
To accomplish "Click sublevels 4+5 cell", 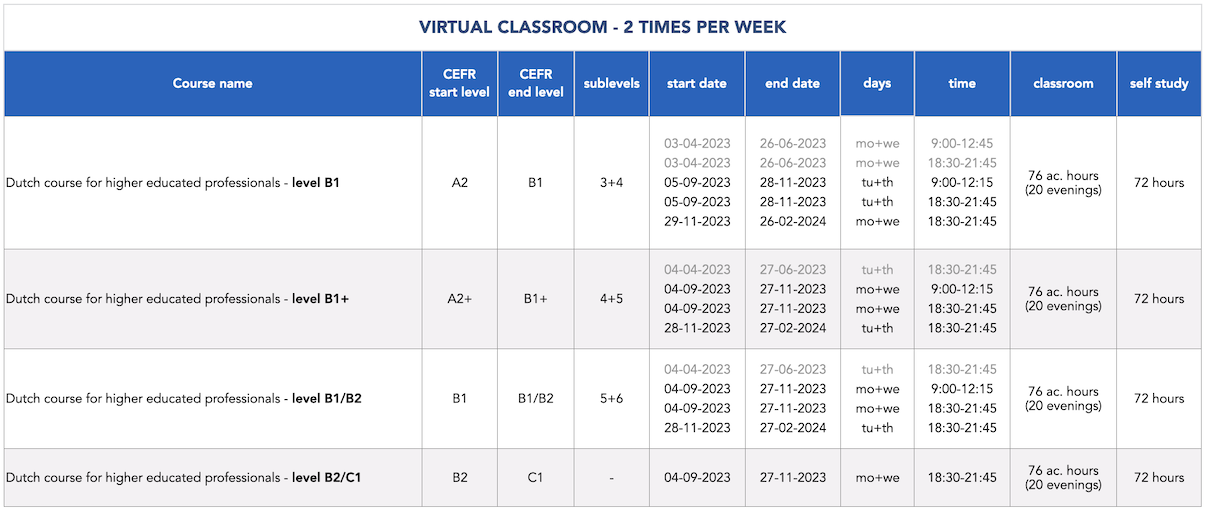I will pyautogui.click(x=611, y=299).
